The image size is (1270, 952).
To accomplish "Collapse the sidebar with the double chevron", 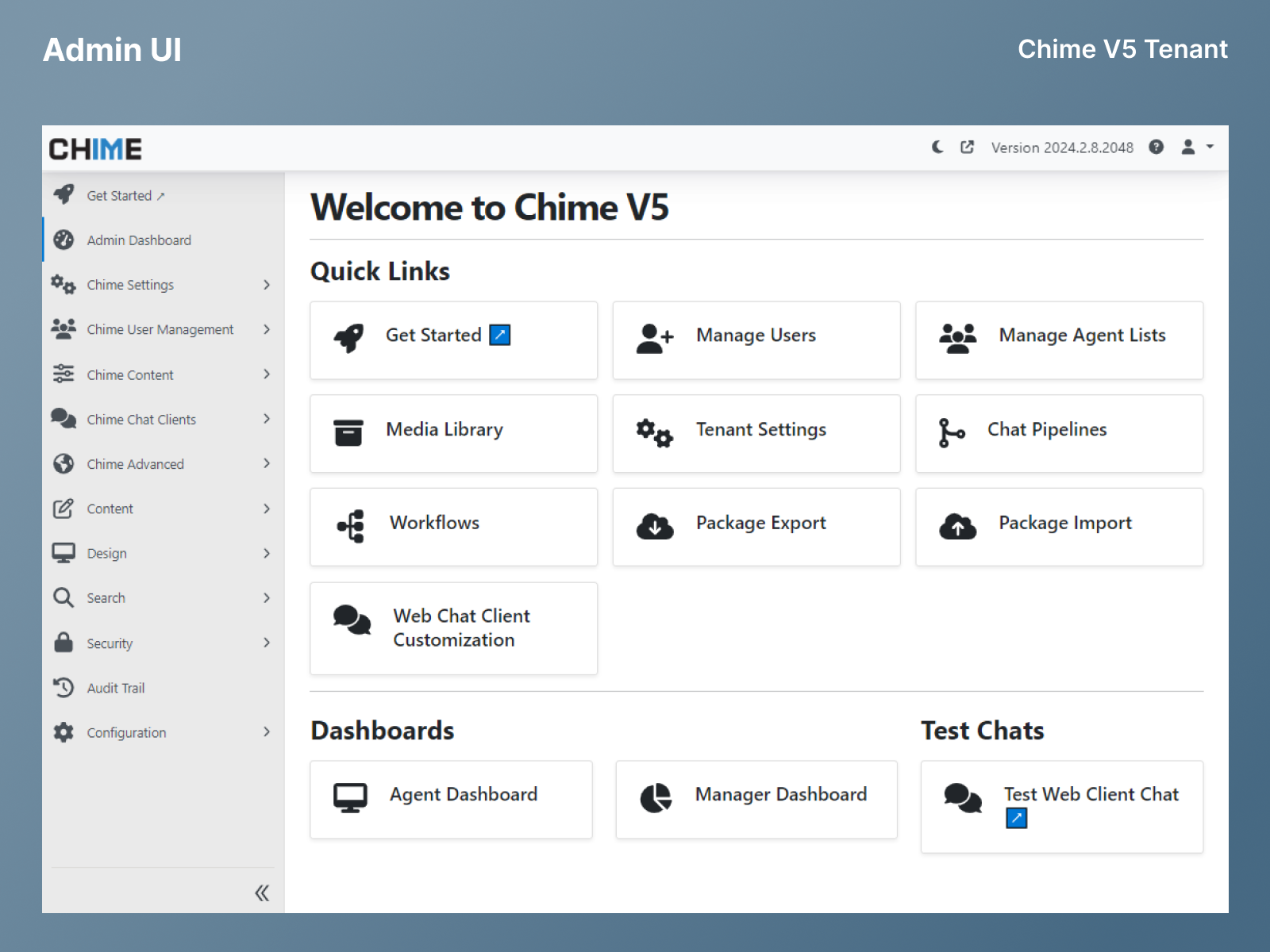I will tap(262, 892).
